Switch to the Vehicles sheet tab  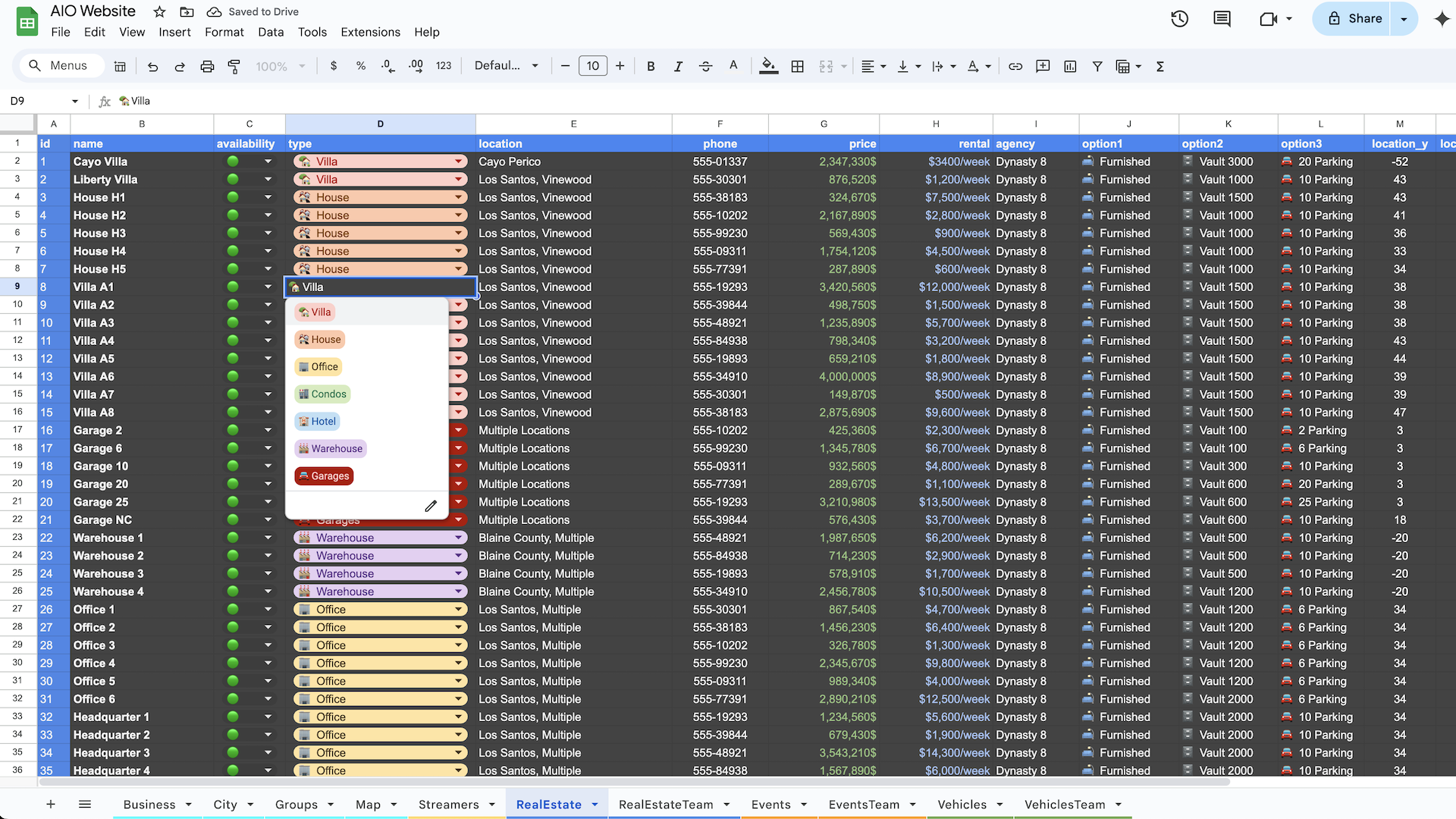tap(962, 805)
